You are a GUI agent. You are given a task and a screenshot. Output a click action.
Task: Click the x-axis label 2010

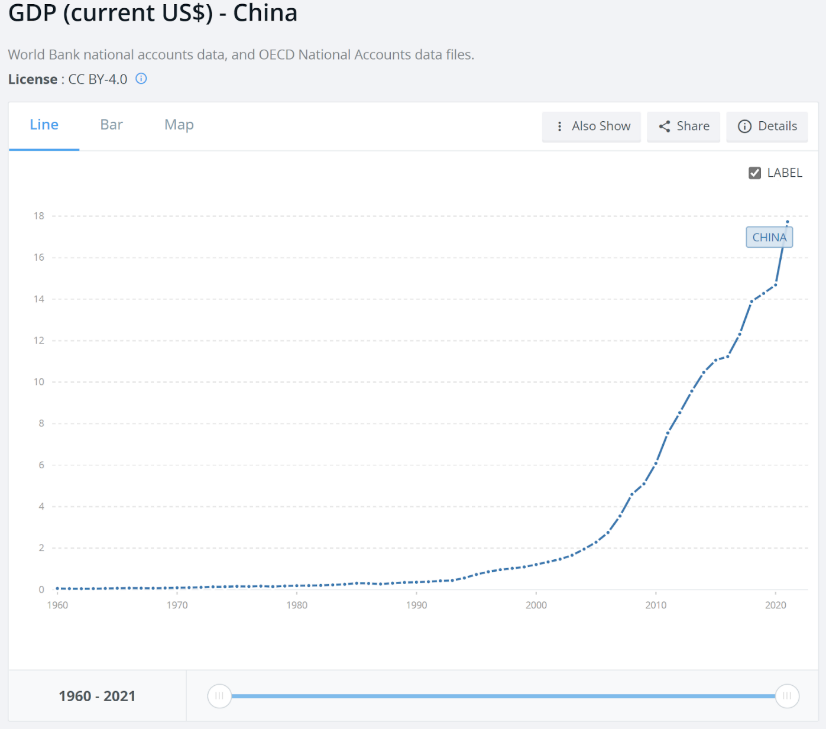(656, 605)
